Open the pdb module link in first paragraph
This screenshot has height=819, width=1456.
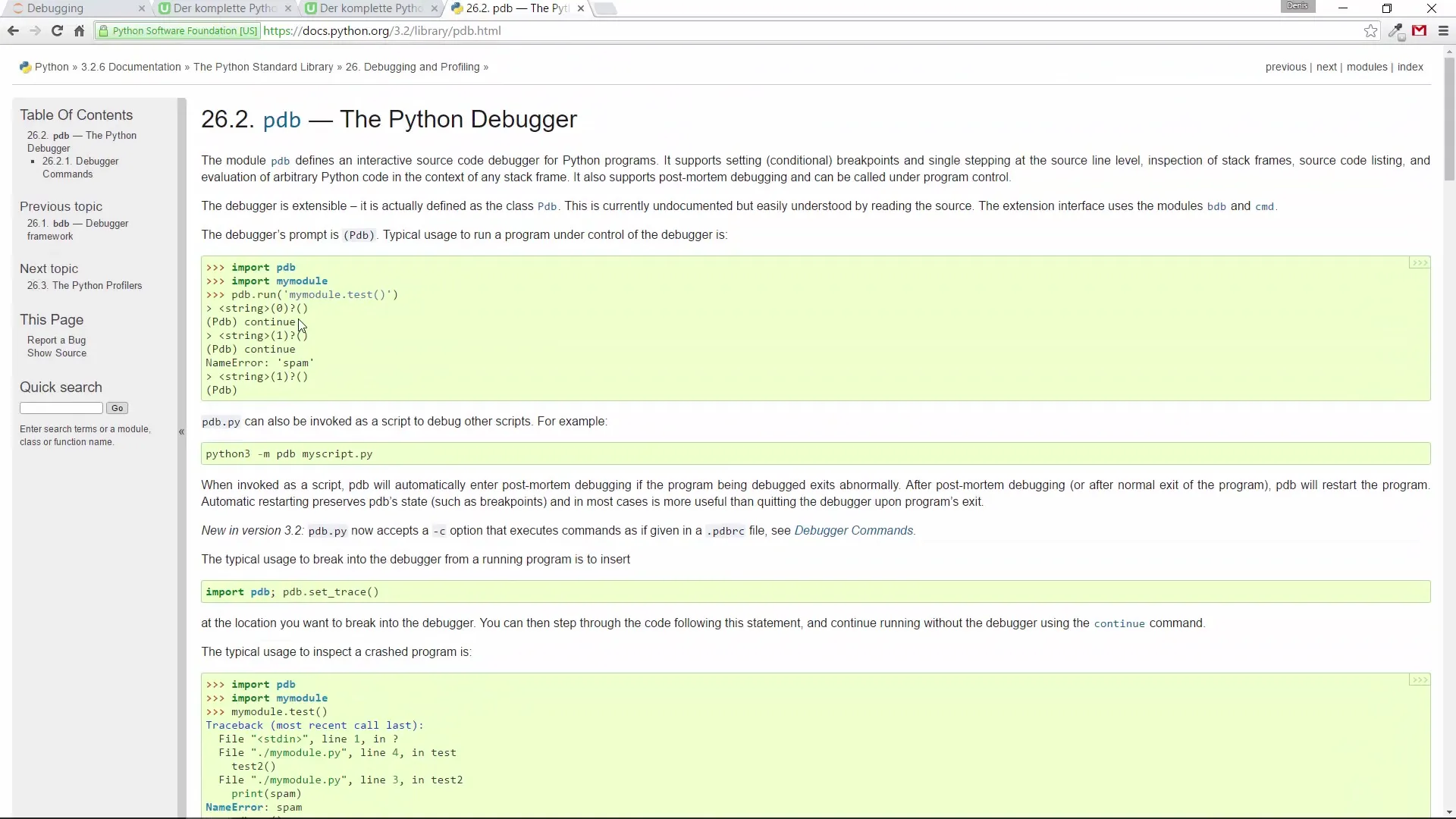click(280, 161)
